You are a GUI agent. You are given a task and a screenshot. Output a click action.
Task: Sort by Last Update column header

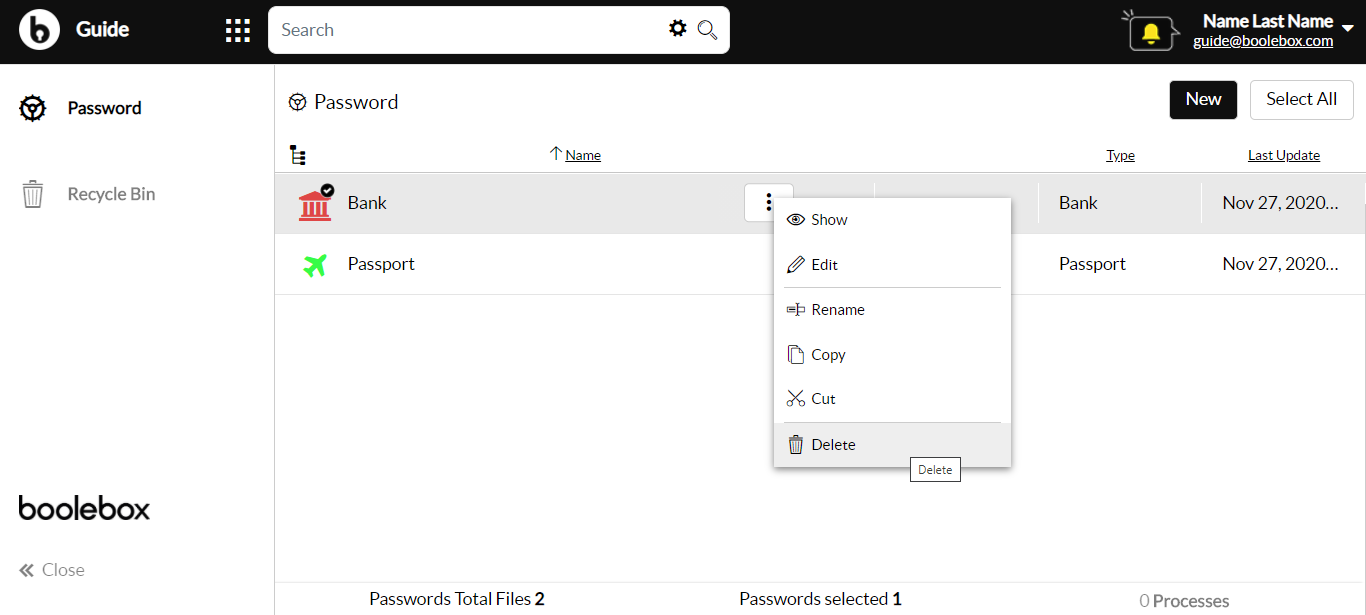tap(1283, 155)
